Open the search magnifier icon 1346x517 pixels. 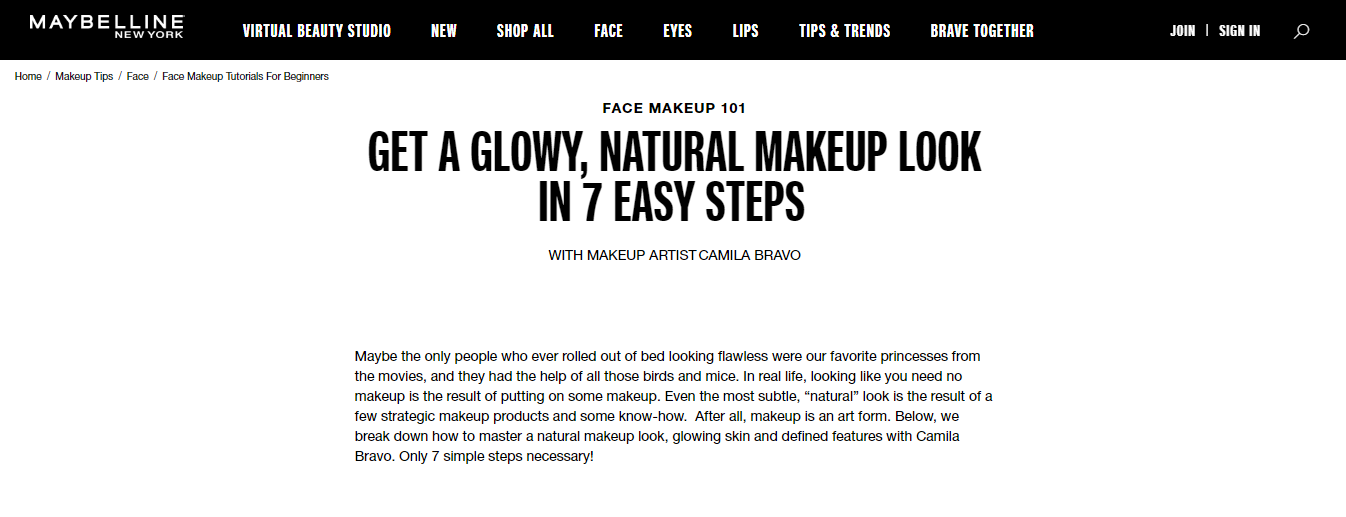1301,31
